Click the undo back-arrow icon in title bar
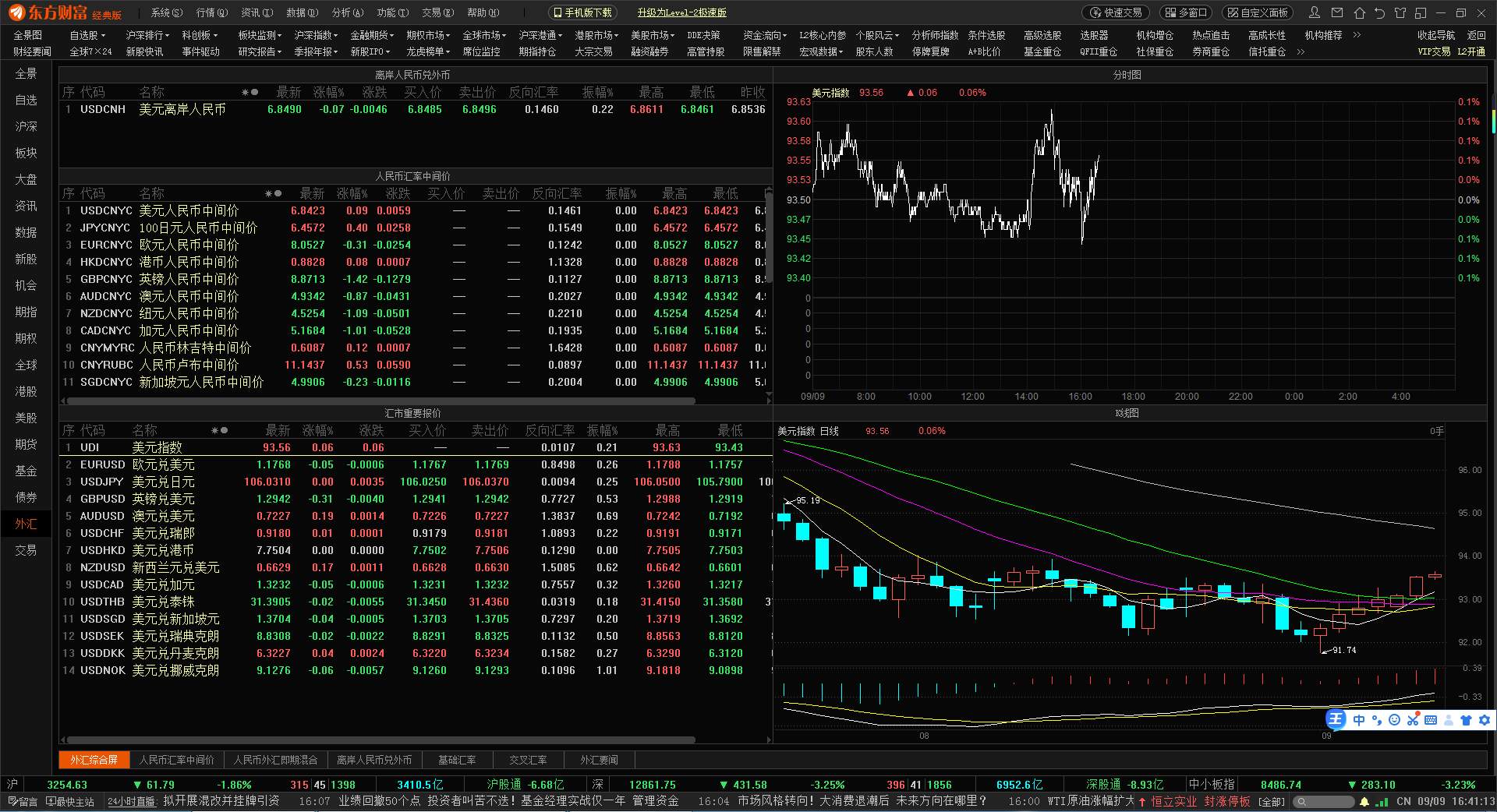 coord(1379,12)
